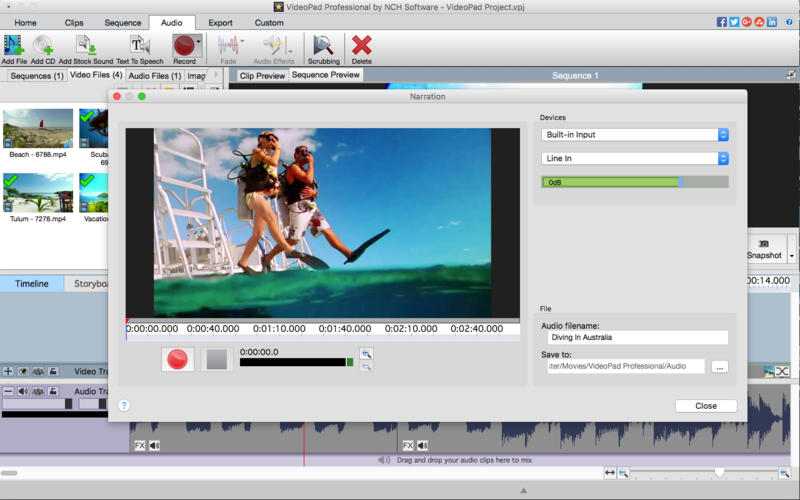
Task: Click the transition icon on video clip end
Action: [x=783, y=371]
